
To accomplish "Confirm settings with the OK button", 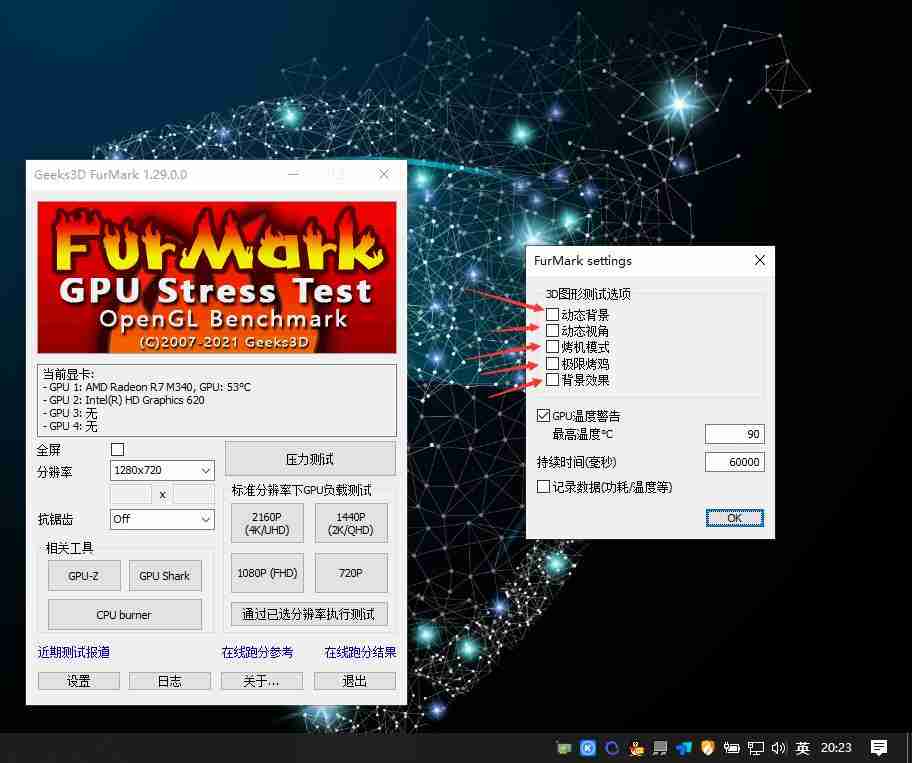I will (x=735, y=518).
